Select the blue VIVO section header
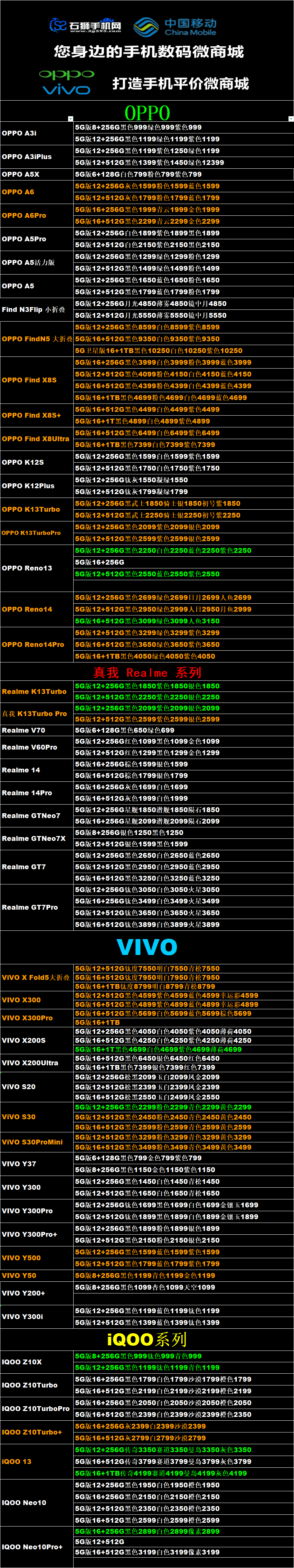This screenshot has width=294, height=1568. click(147, 947)
